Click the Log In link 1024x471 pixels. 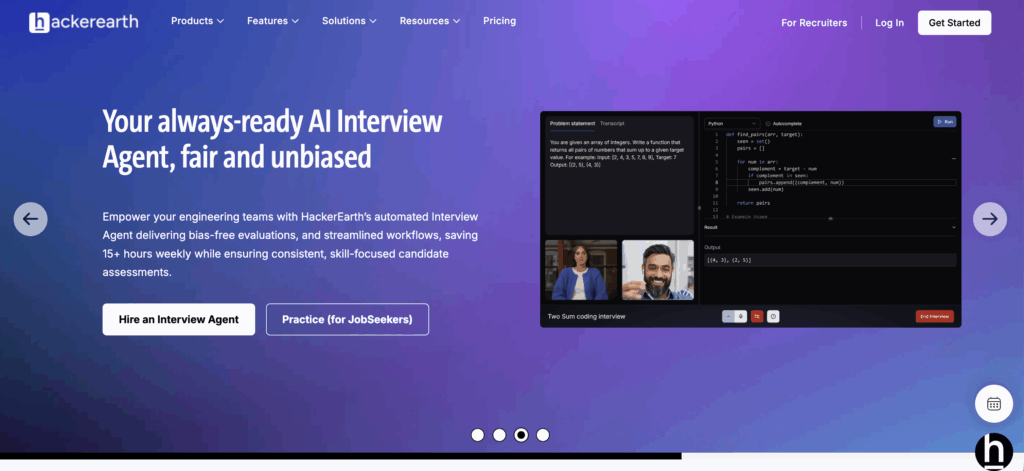[x=889, y=23]
